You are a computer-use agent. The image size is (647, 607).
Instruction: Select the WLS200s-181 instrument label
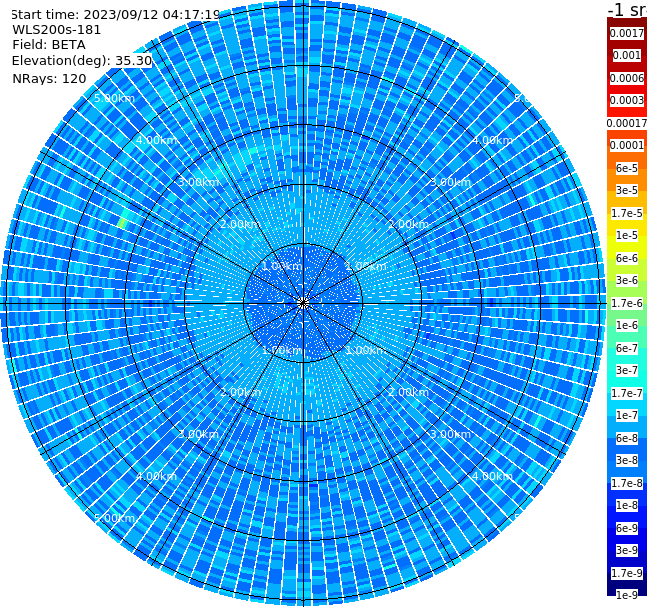point(57,30)
